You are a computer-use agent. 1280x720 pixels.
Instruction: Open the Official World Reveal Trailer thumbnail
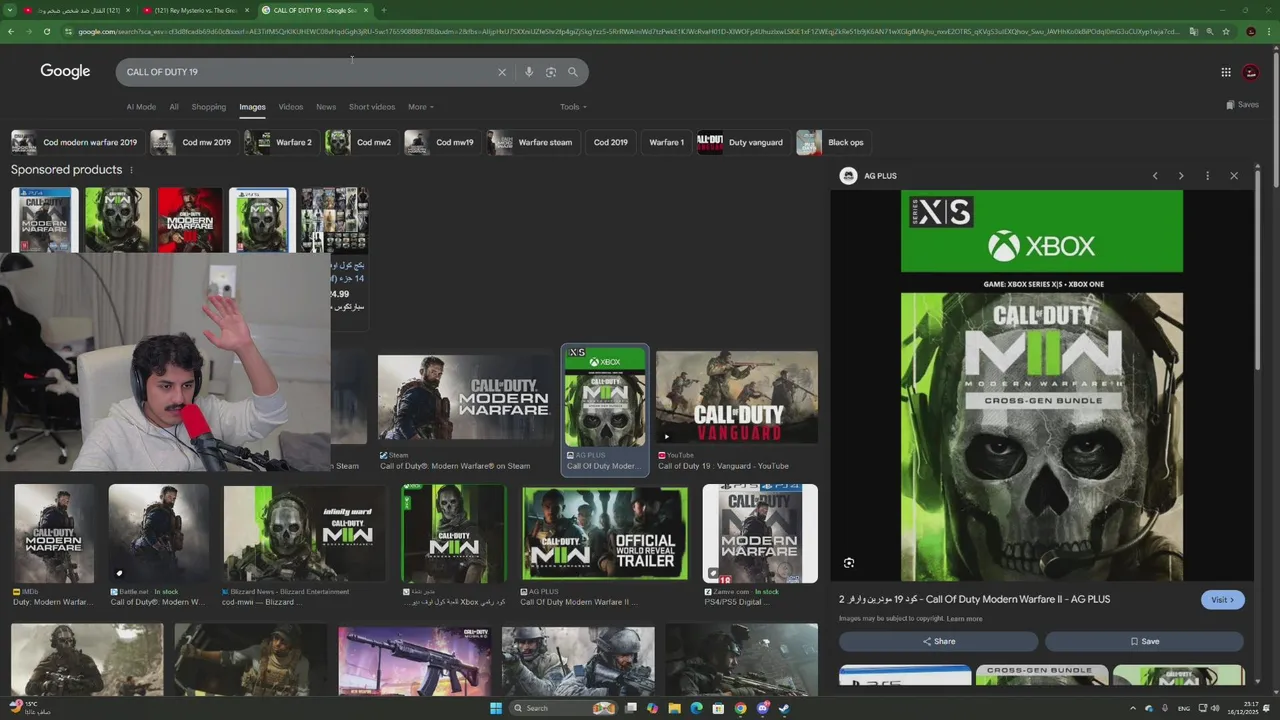[605, 534]
